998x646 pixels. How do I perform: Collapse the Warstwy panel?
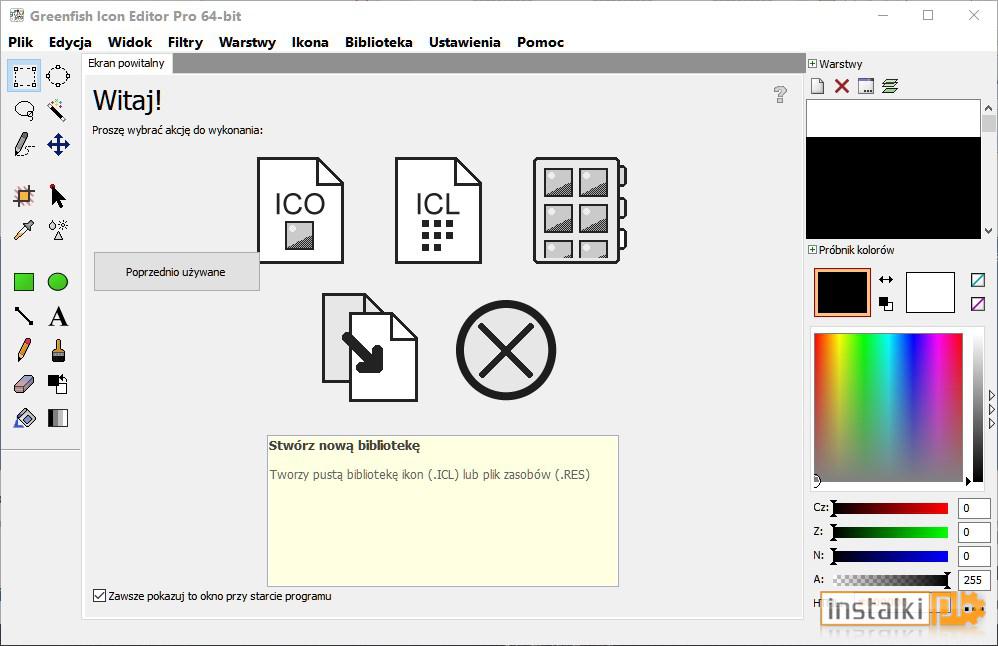[812, 64]
